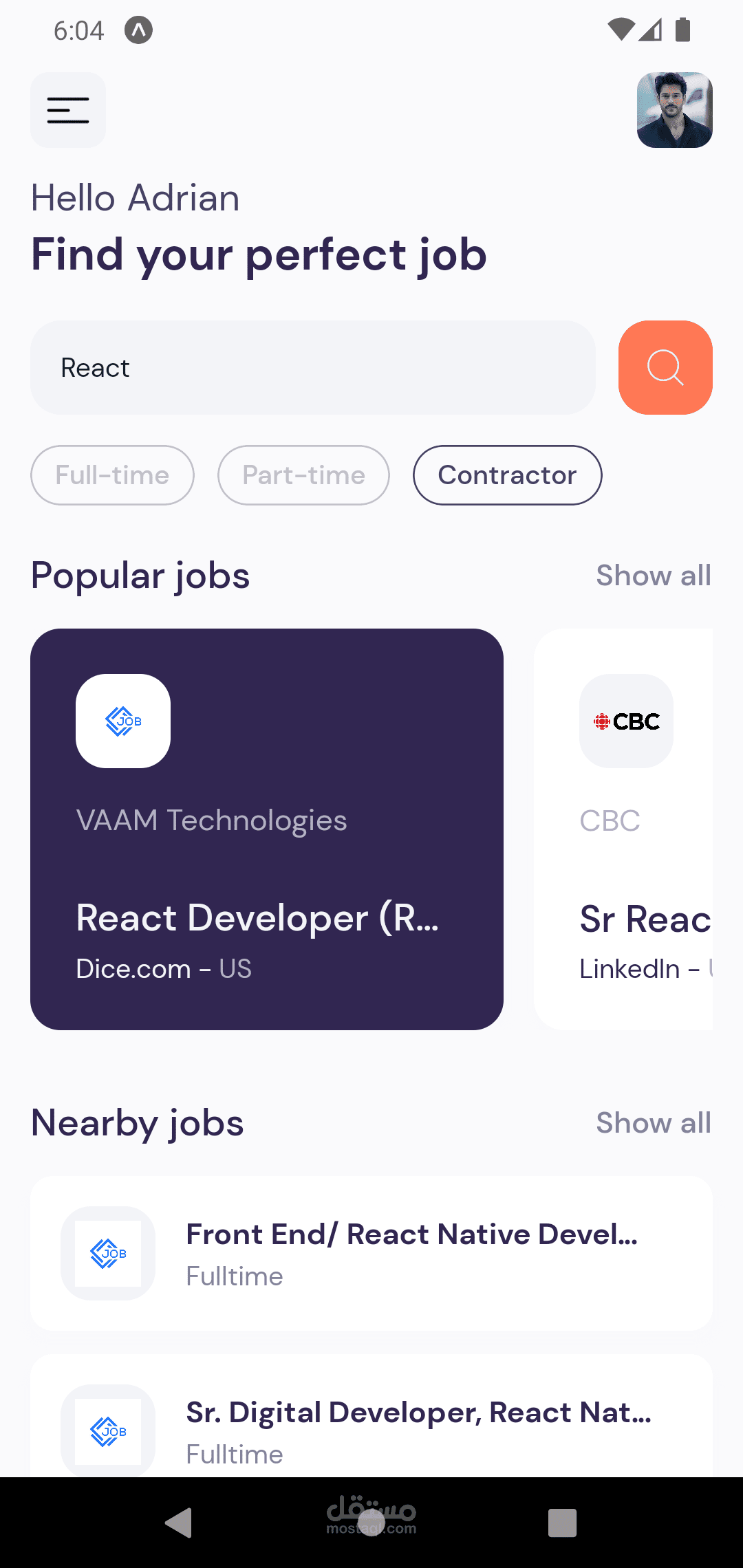The height and width of the screenshot is (1568, 743).
Task: Focus the React search field
Action: click(313, 368)
